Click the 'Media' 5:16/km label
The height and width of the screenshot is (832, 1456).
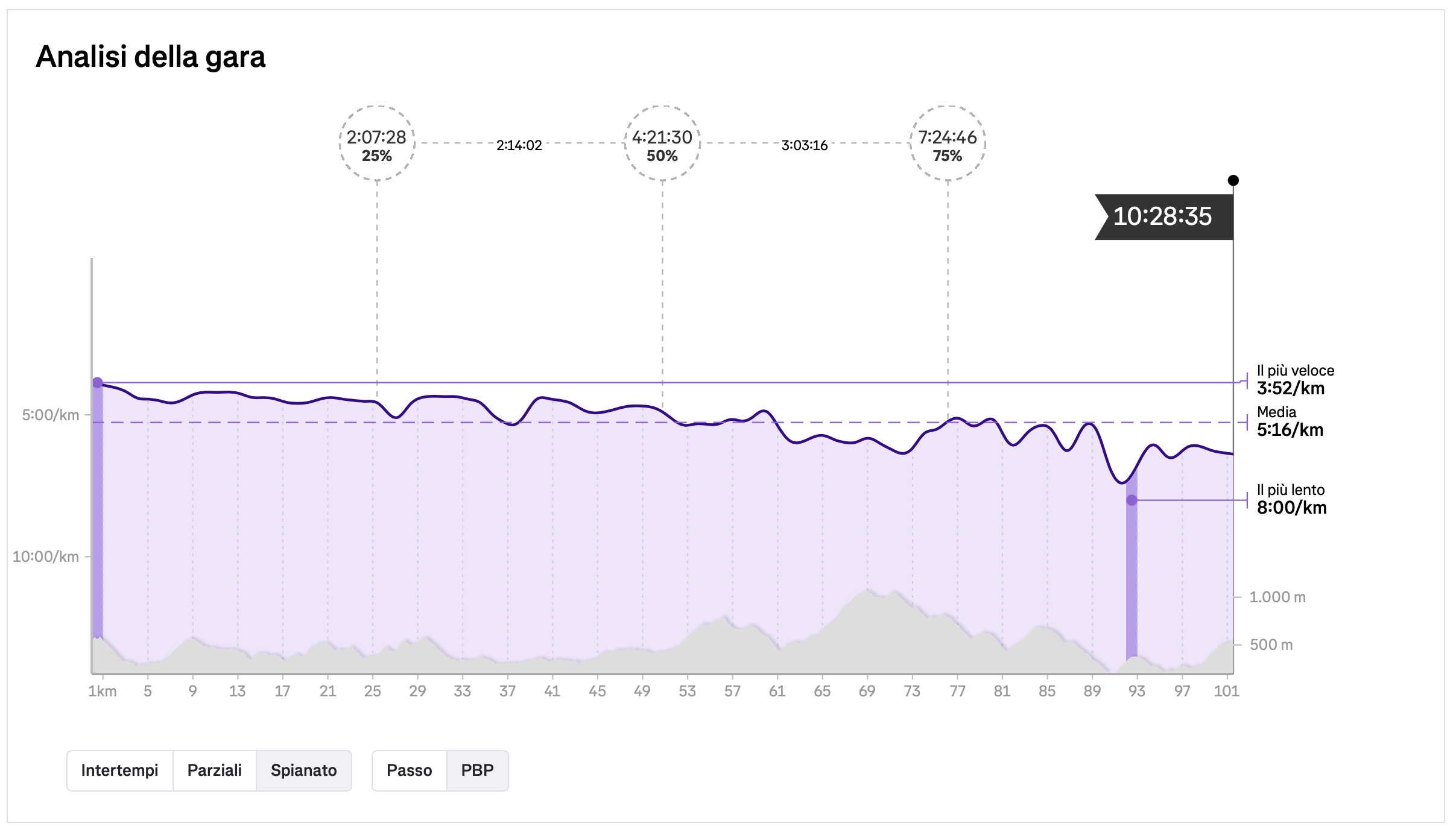click(x=1290, y=421)
